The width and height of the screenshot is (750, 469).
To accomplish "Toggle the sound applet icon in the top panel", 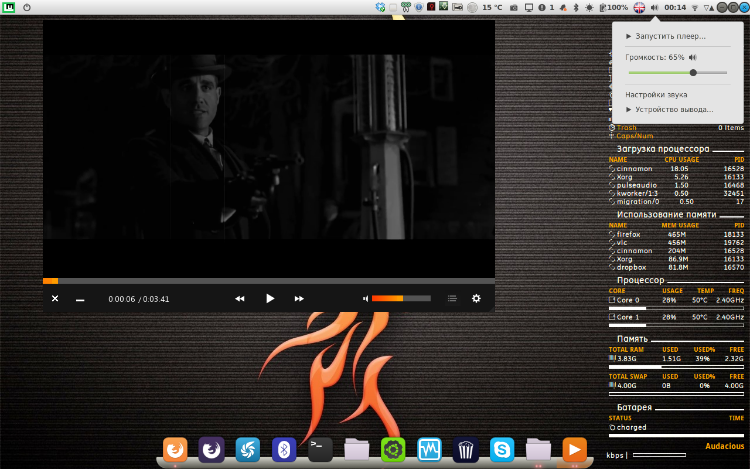I will point(654,7).
